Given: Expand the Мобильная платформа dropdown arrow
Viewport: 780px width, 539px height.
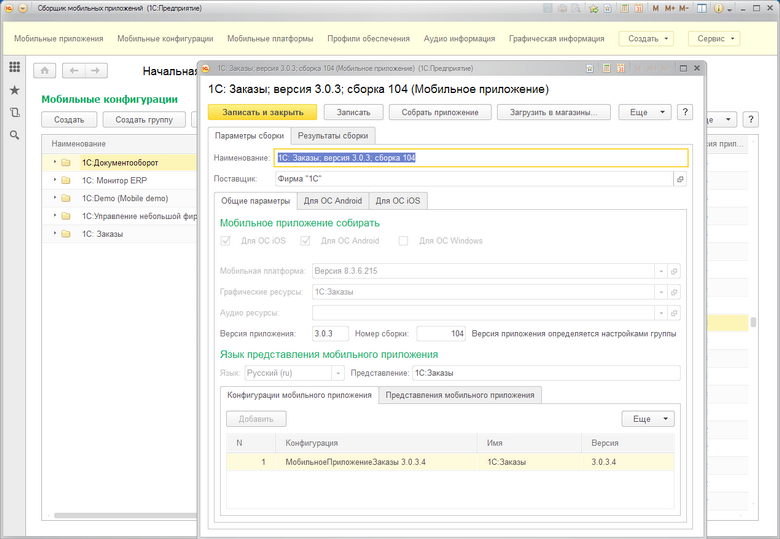Looking at the screenshot, I should (x=661, y=271).
